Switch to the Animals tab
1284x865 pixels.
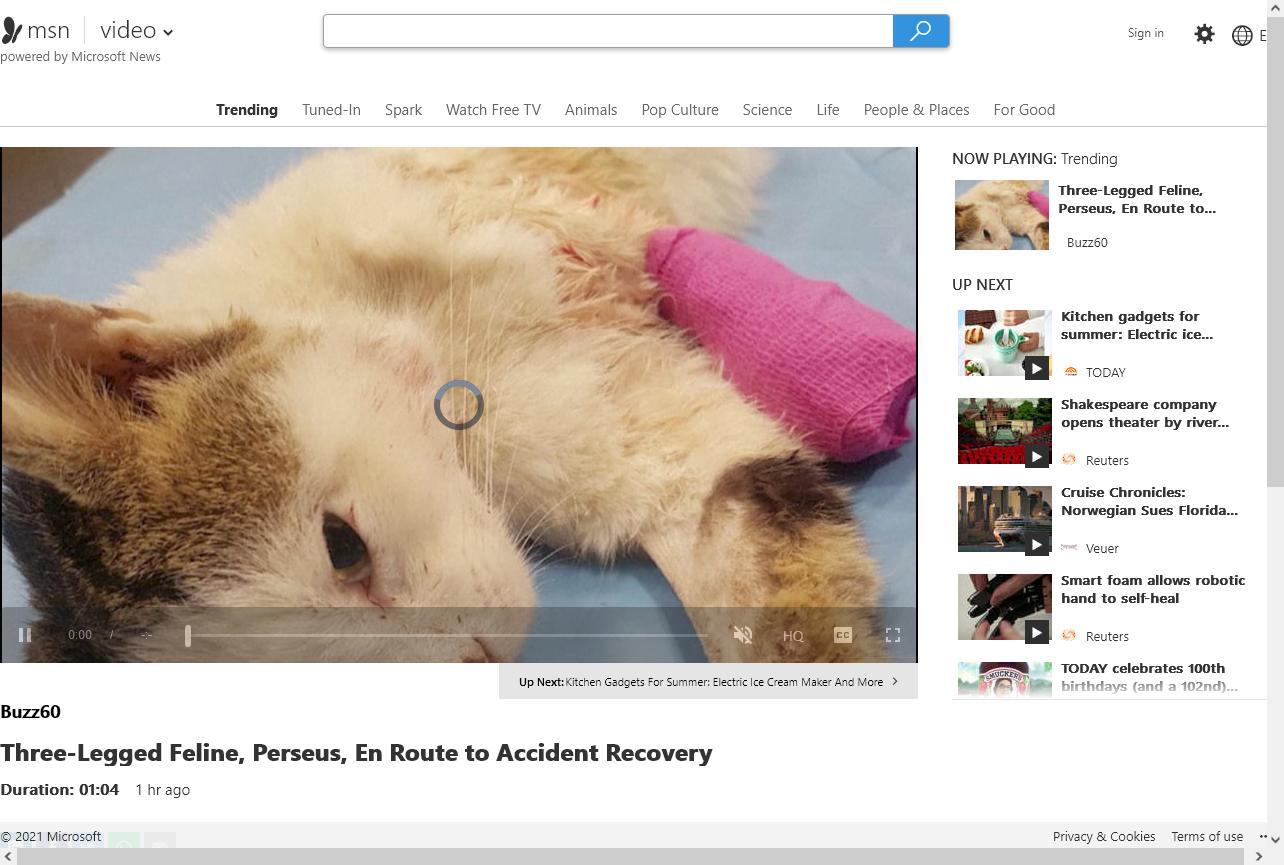pyautogui.click(x=590, y=110)
